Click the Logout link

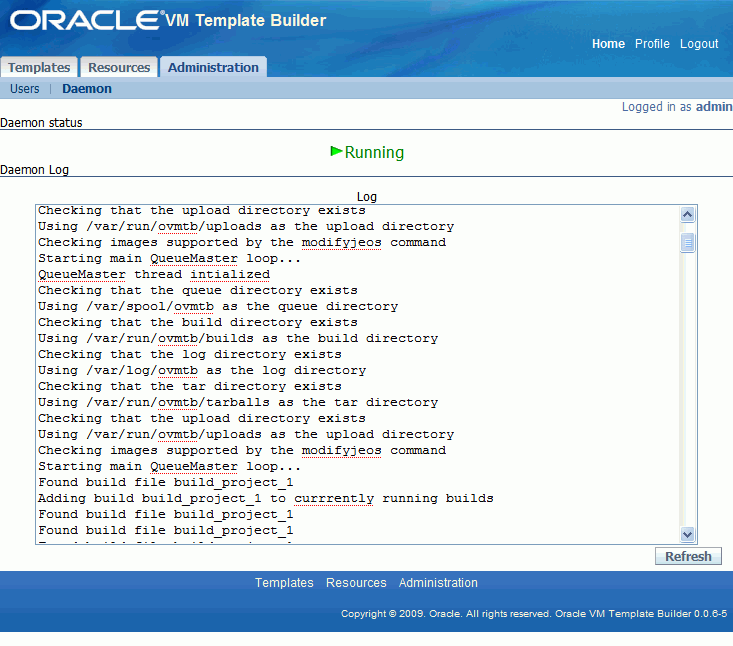pos(699,44)
